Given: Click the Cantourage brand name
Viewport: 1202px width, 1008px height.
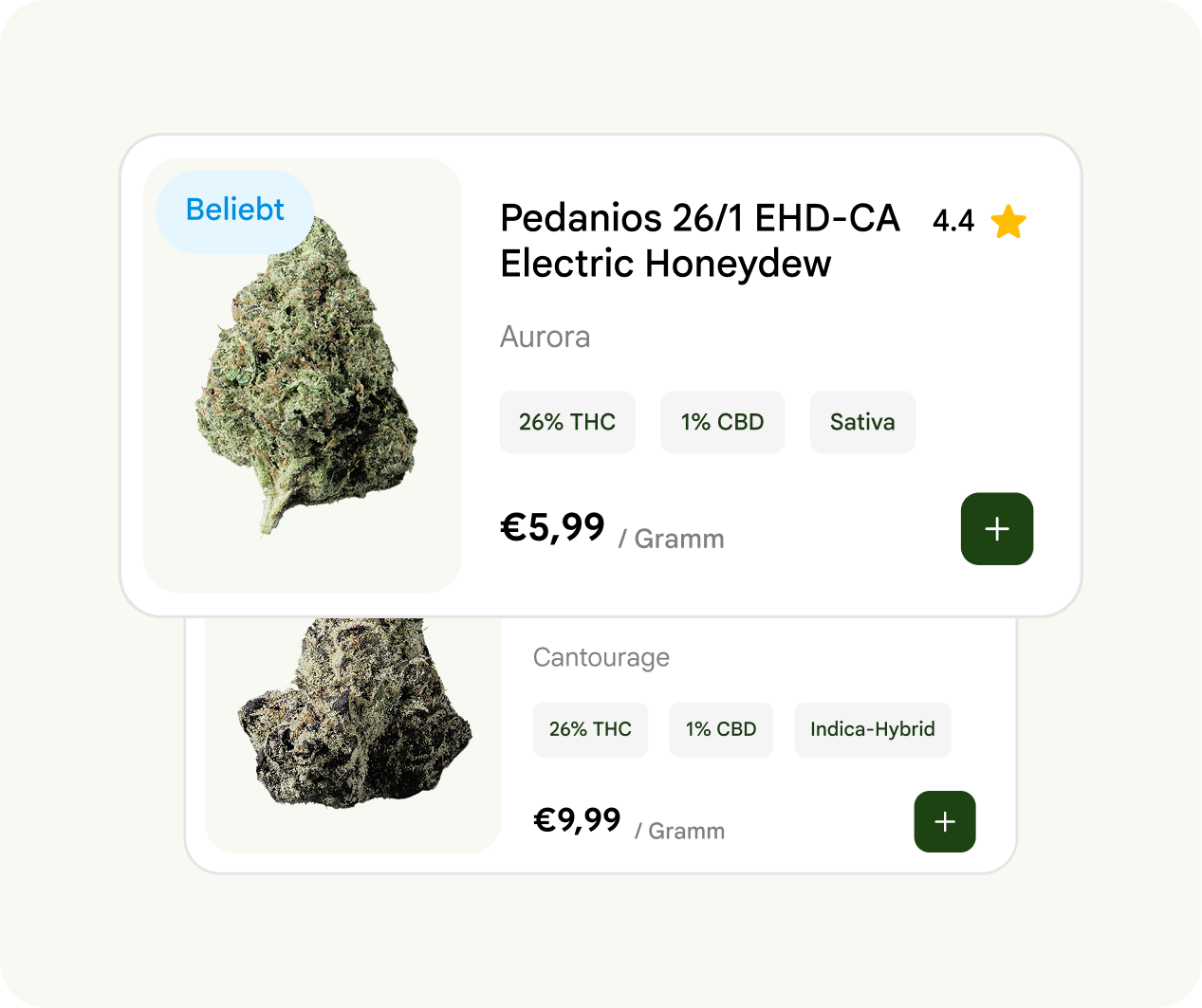Looking at the screenshot, I should click(601, 657).
